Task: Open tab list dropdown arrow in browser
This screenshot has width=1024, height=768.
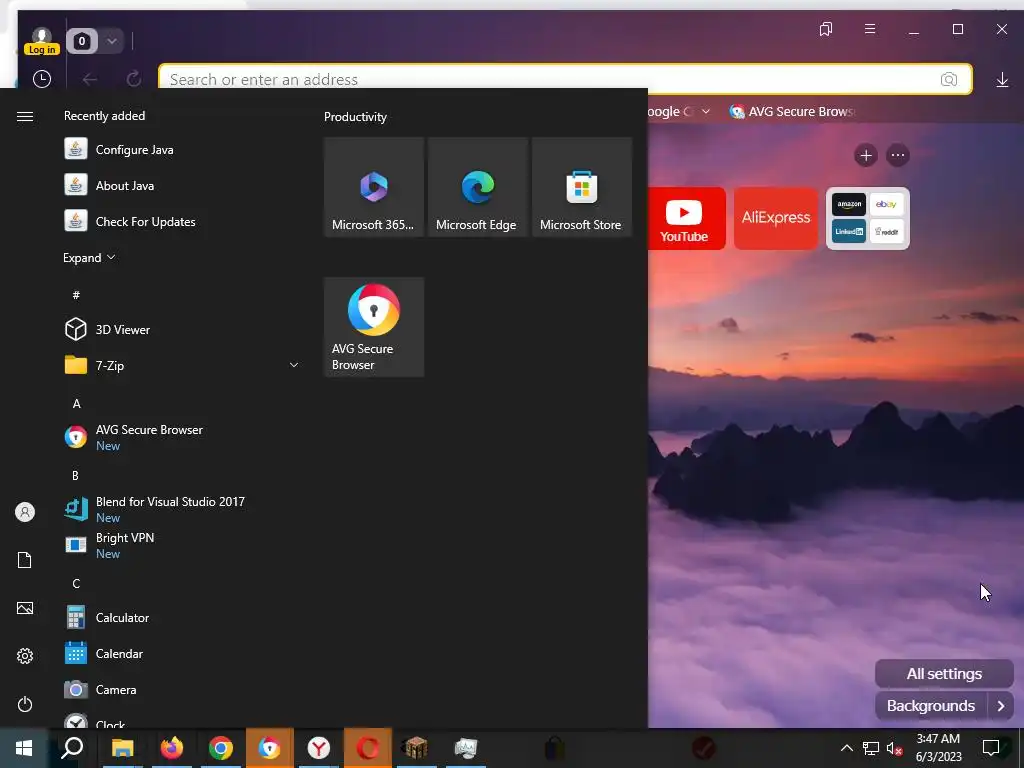Action: click(x=112, y=41)
